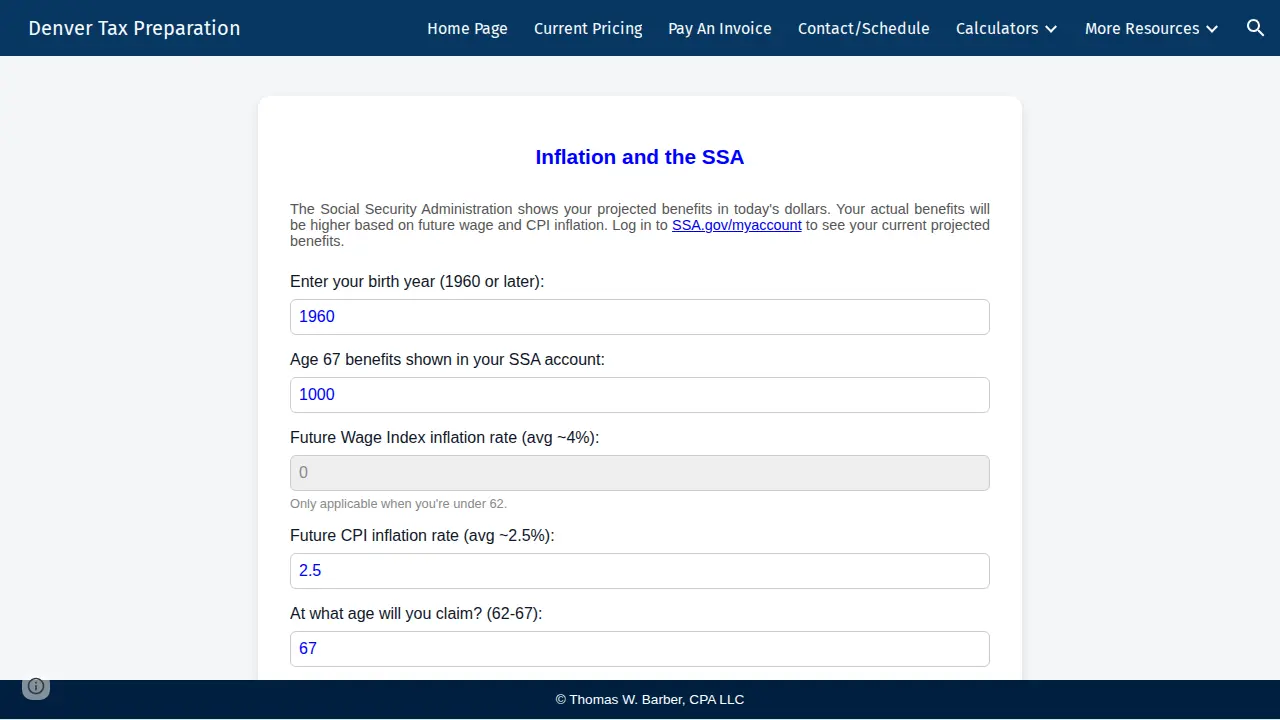Click the info icon at bottom left
This screenshot has height=720, width=1280.
pyautogui.click(x=36, y=686)
